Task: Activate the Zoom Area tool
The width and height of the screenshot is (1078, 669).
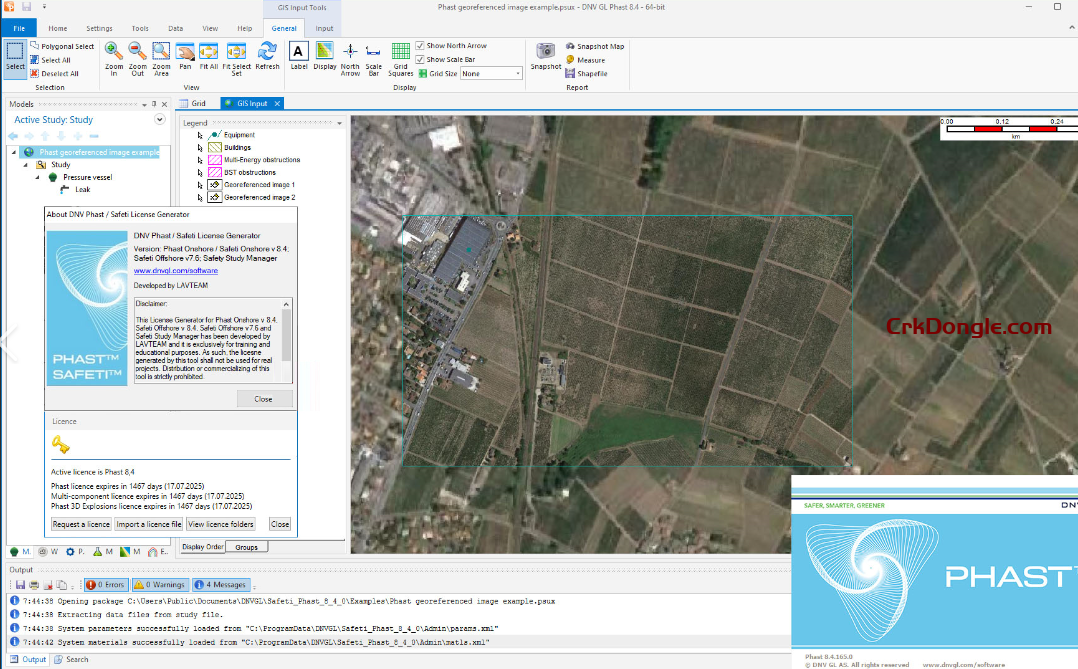Action: coord(161,58)
